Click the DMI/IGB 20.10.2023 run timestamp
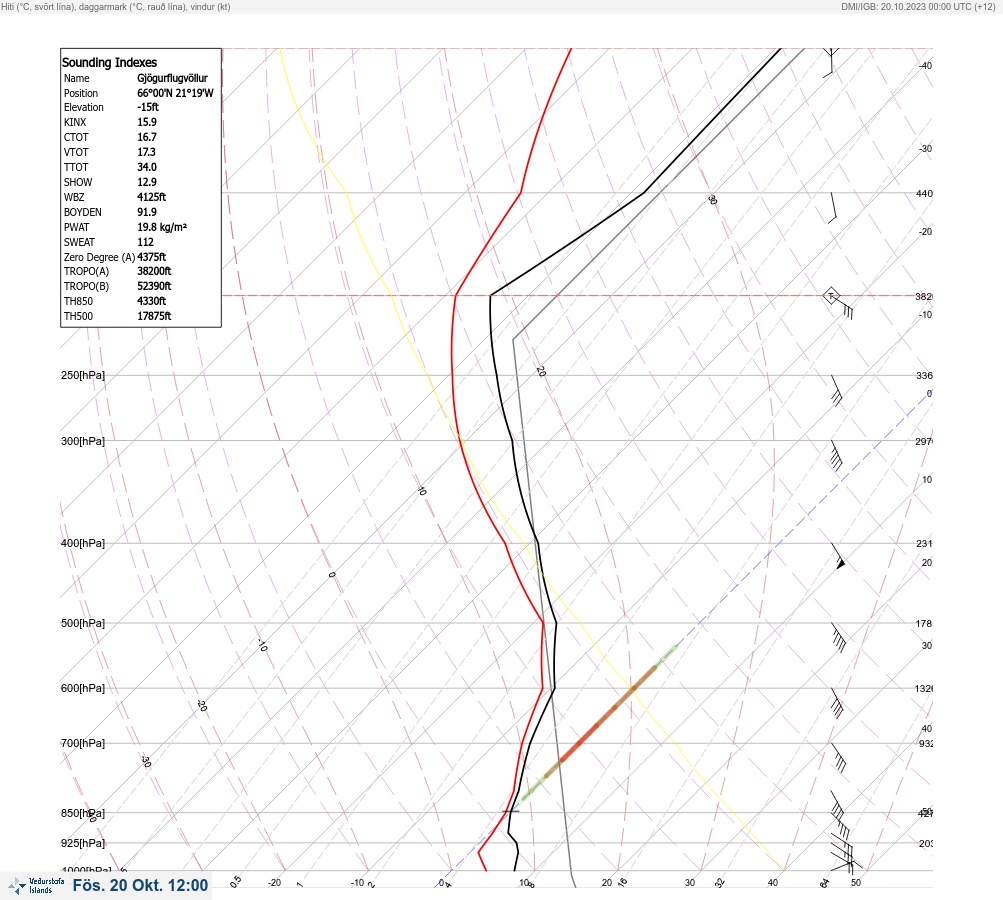 click(919, 6)
